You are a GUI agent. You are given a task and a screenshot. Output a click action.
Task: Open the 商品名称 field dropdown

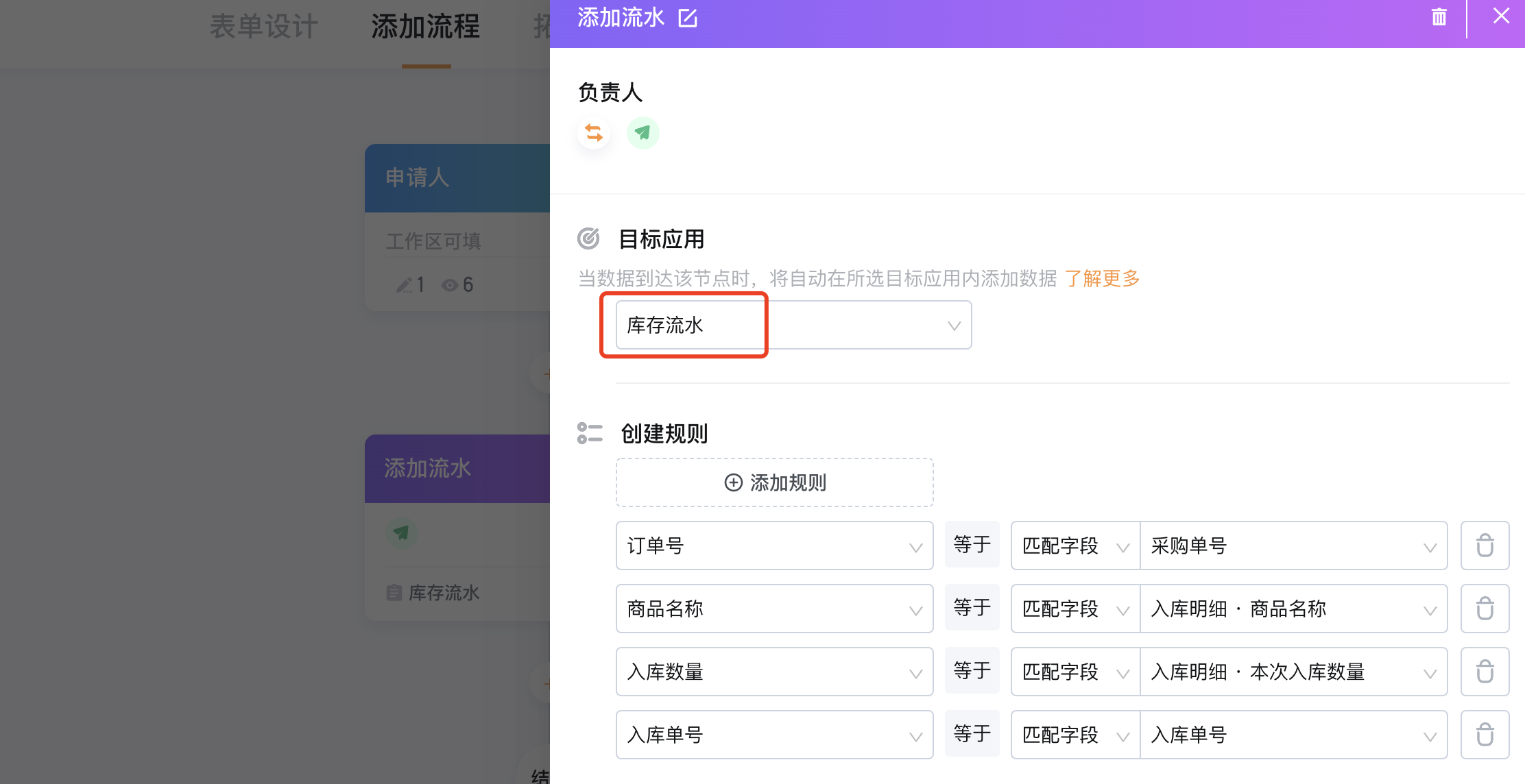point(775,609)
